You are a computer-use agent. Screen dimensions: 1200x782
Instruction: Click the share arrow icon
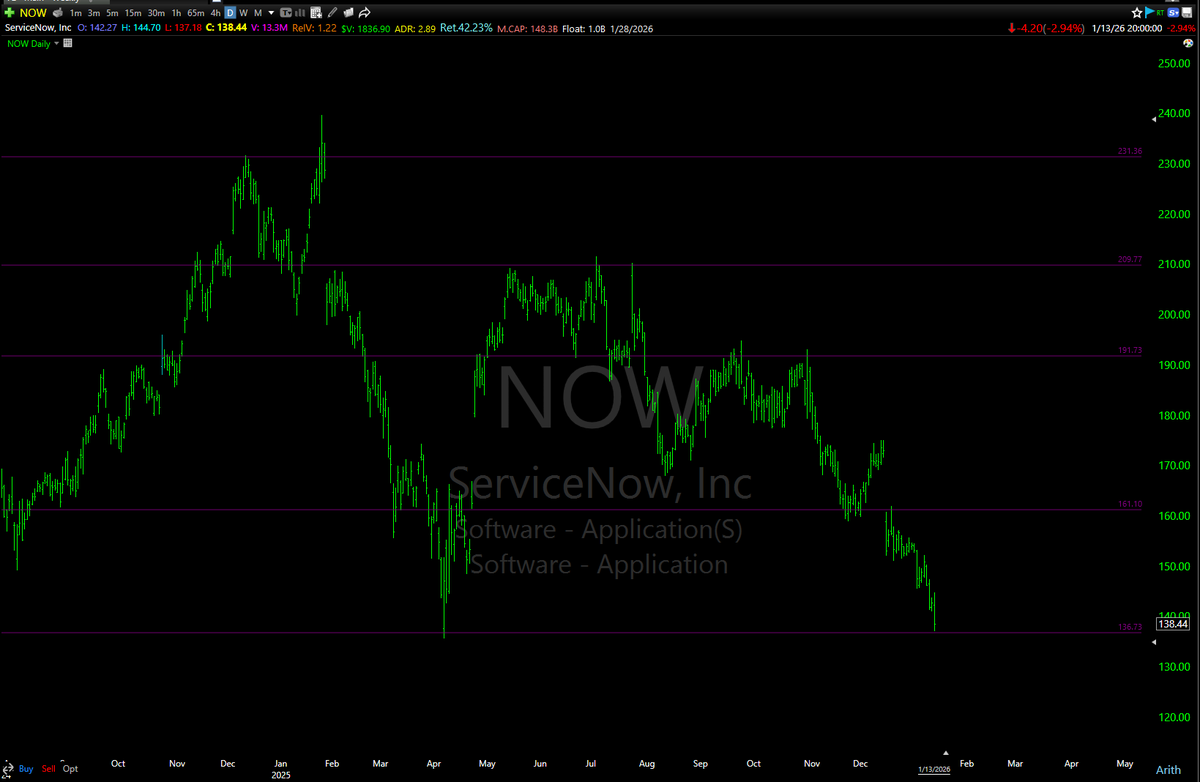pyautogui.click(x=364, y=13)
